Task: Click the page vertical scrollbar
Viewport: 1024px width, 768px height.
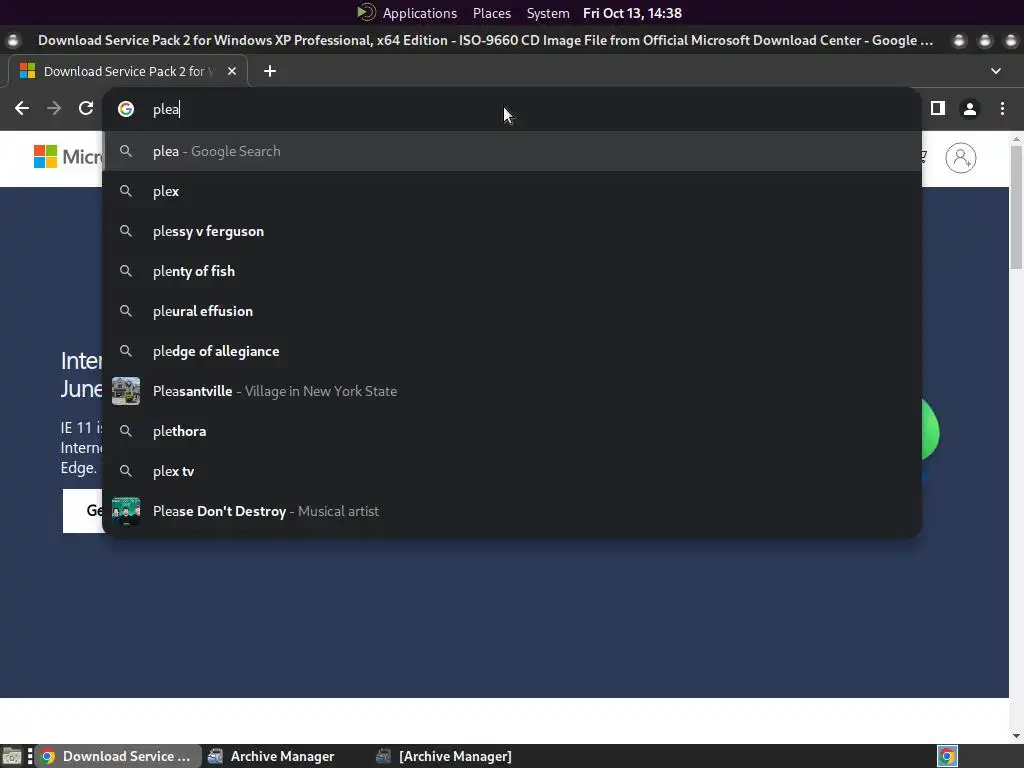Action: [1016, 206]
